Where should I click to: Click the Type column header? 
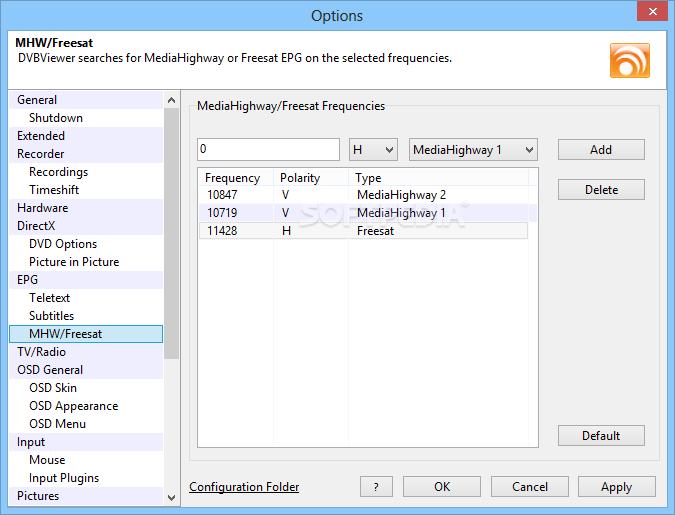tap(438, 177)
